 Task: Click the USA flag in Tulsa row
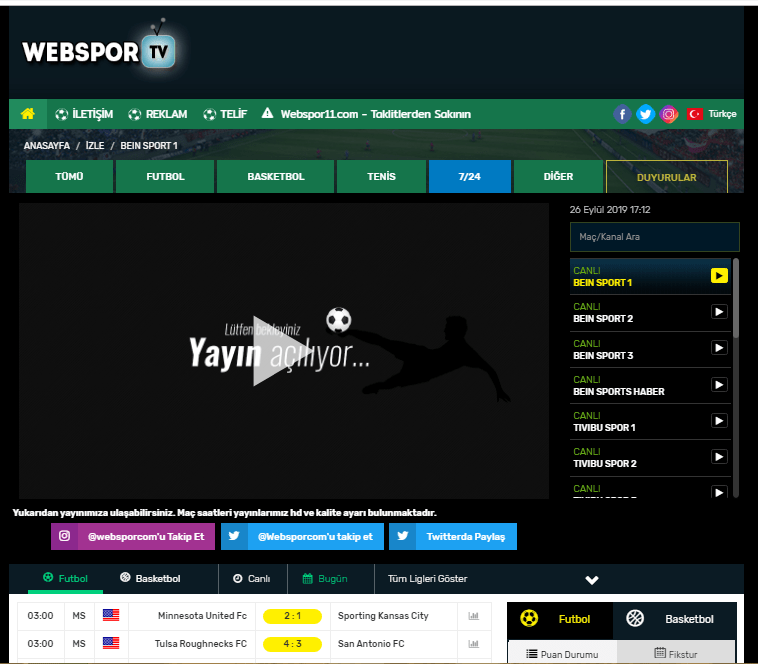point(111,643)
